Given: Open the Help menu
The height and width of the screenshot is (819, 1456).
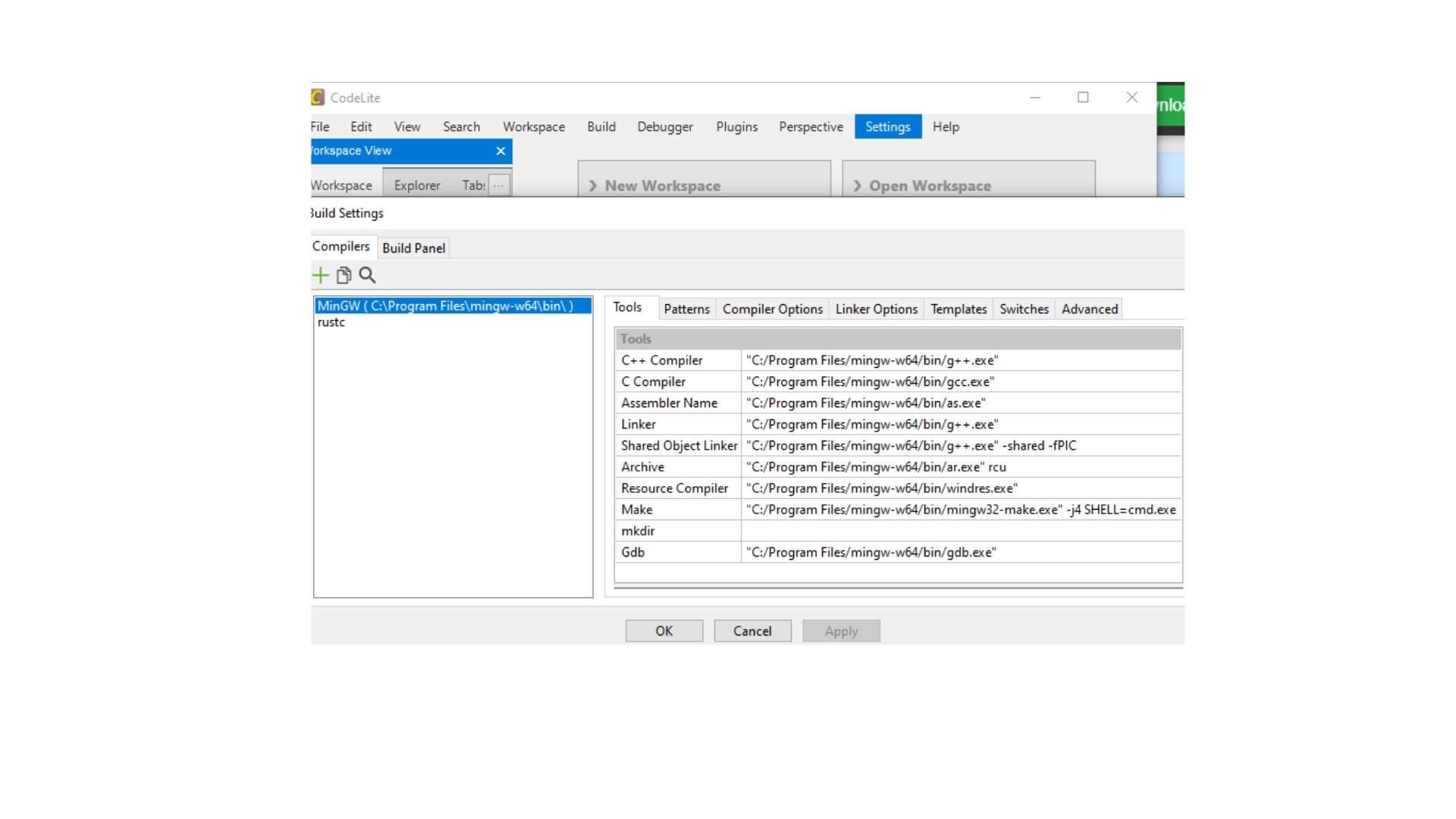Looking at the screenshot, I should pos(946,127).
